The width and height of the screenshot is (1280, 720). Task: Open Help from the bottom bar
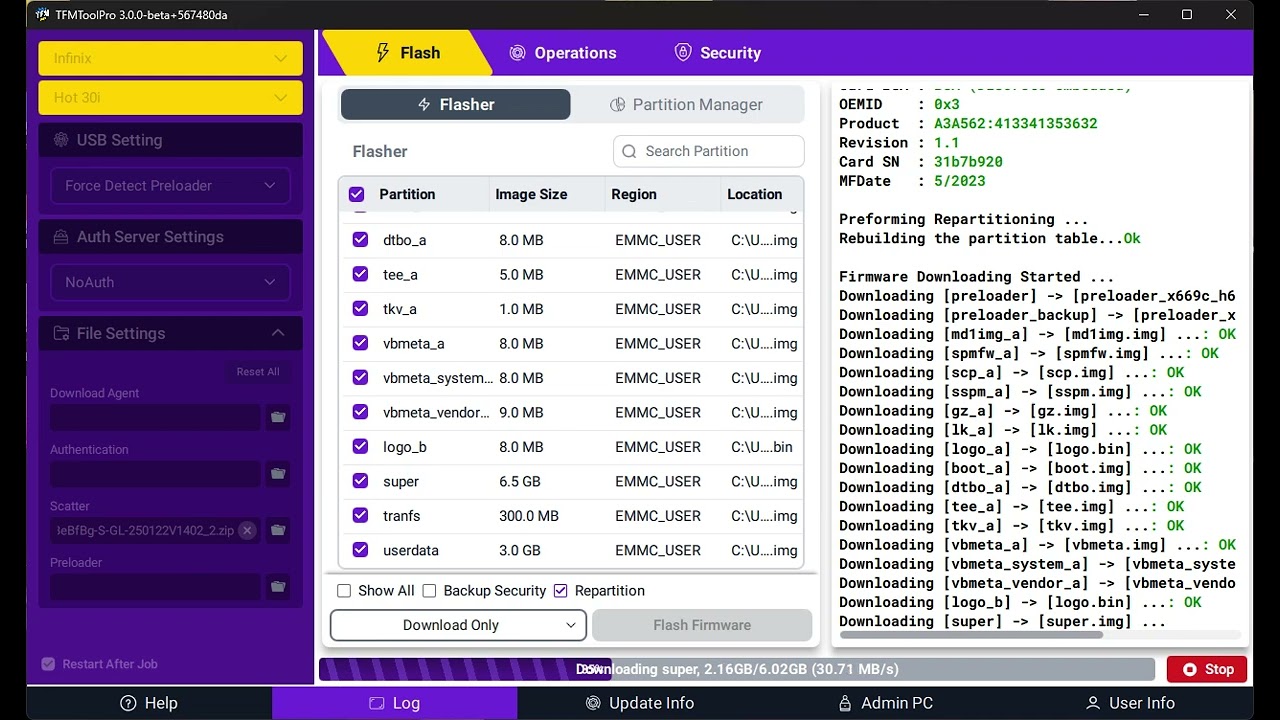(x=149, y=703)
